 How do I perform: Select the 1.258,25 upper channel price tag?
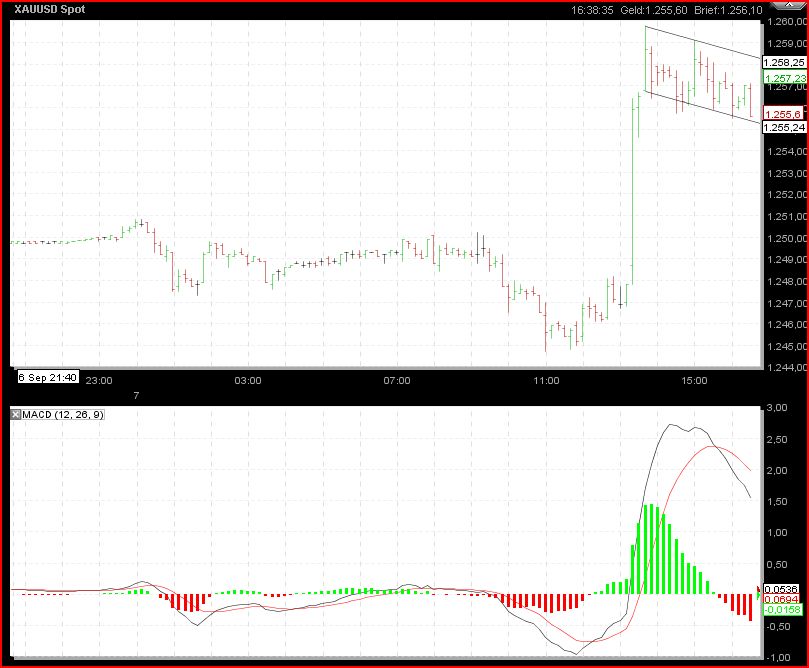pyautogui.click(x=783, y=62)
